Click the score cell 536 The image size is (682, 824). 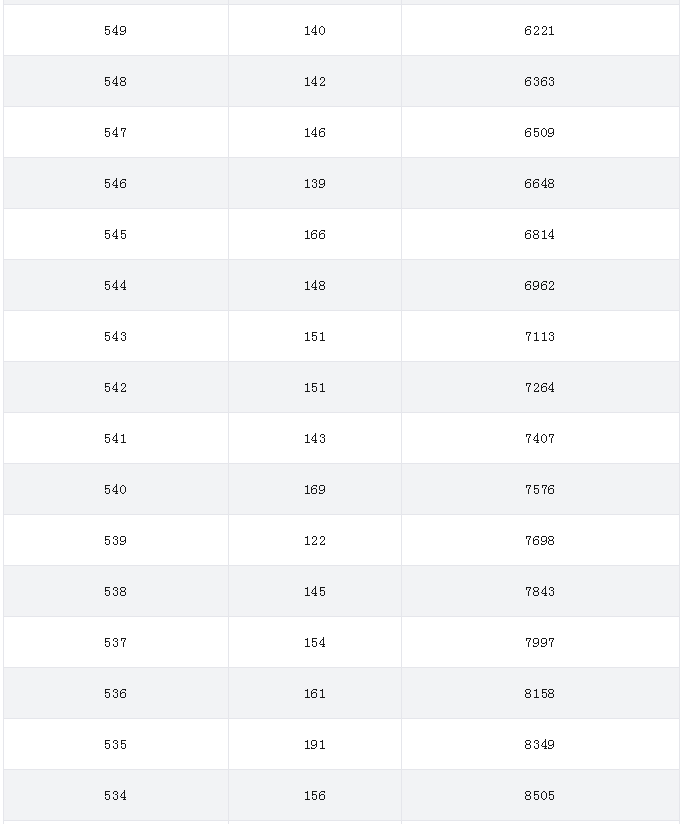pos(116,693)
